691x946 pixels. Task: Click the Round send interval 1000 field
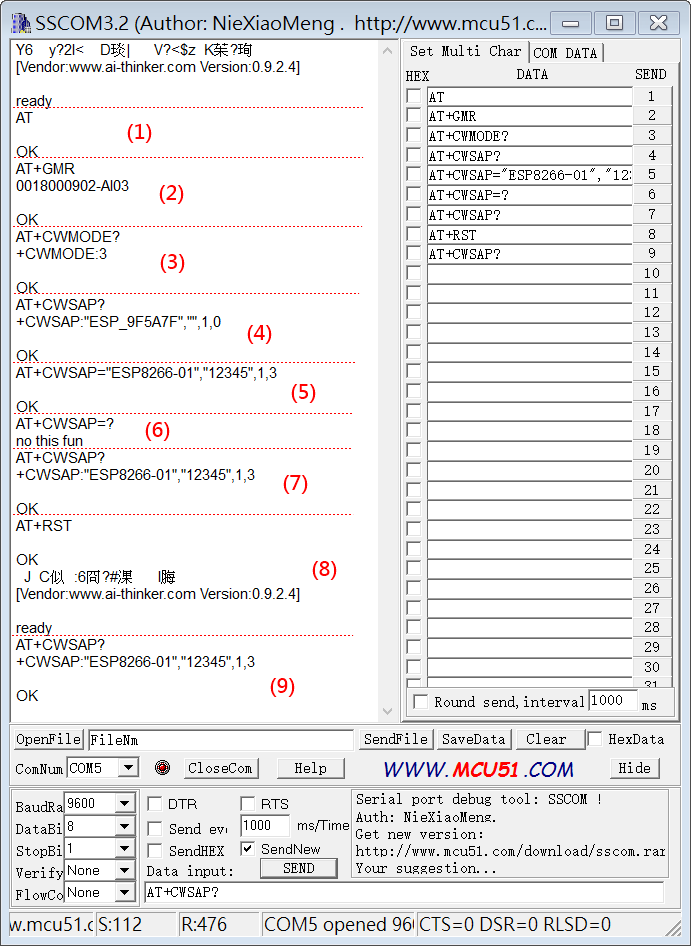(613, 700)
